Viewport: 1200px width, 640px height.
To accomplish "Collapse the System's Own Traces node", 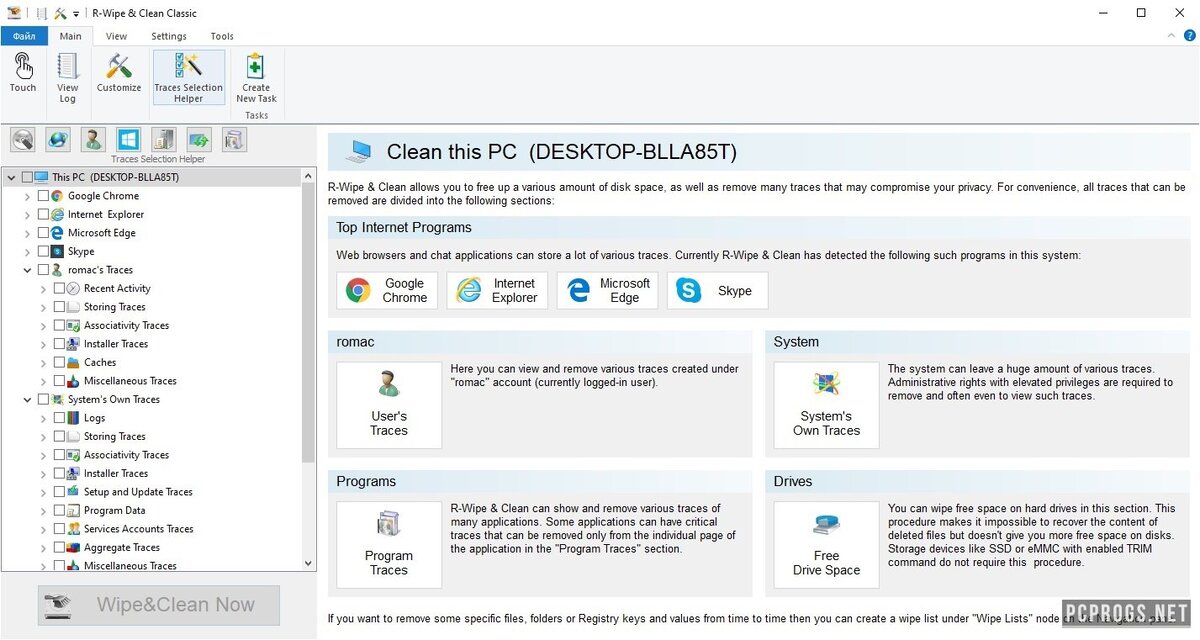I will coord(27,399).
